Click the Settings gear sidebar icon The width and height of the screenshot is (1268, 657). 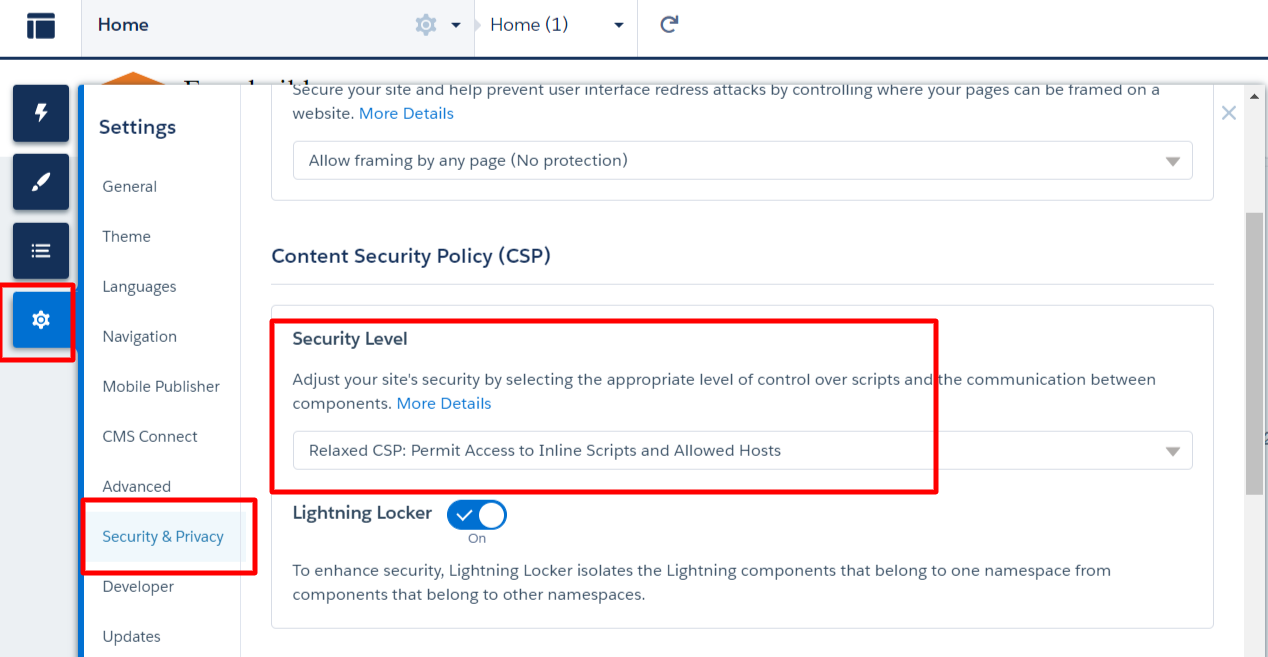tap(41, 320)
